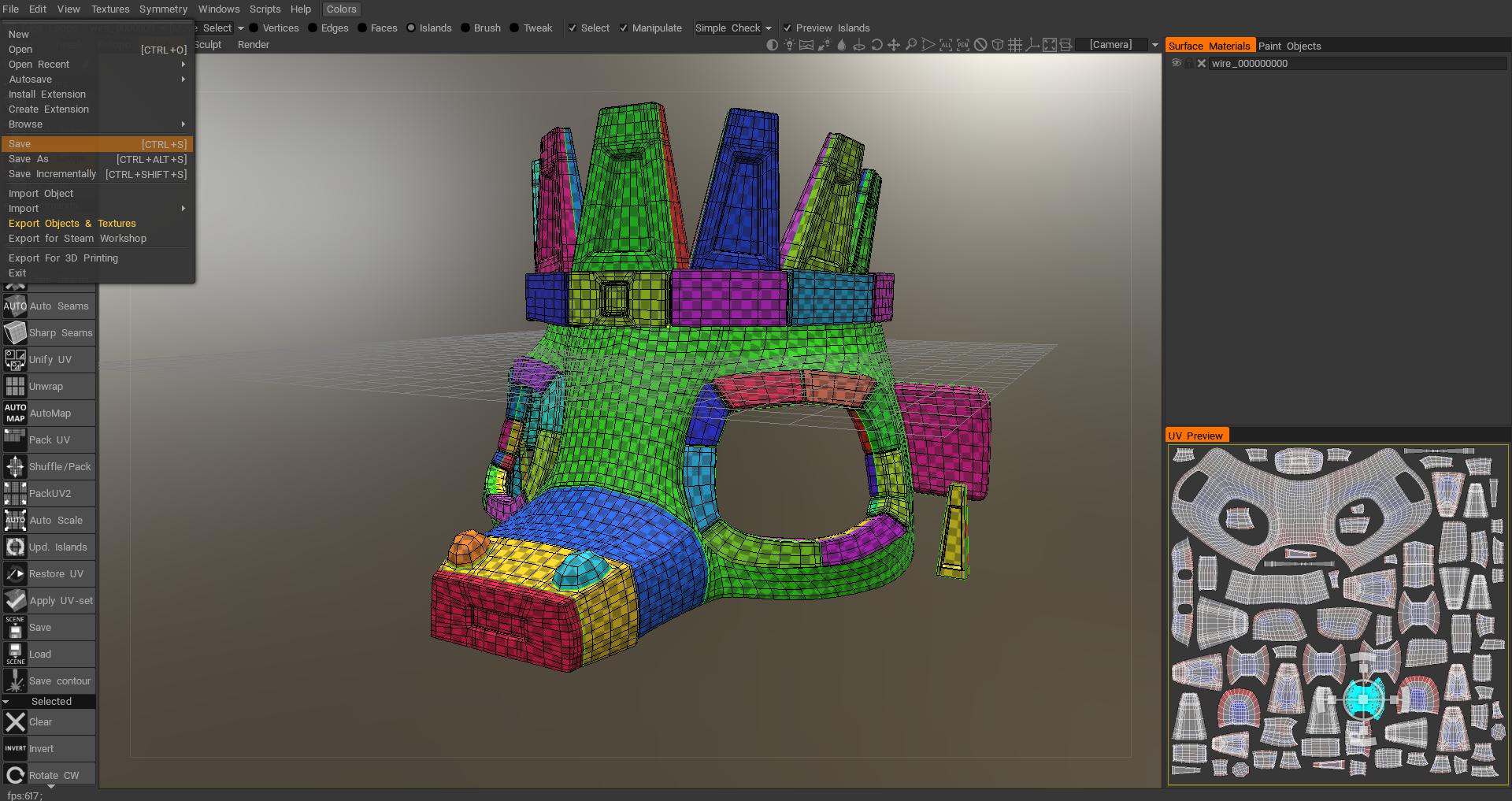This screenshot has width=1512, height=801.
Task: Expand the Browse submenu
Action: click(98, 124)
